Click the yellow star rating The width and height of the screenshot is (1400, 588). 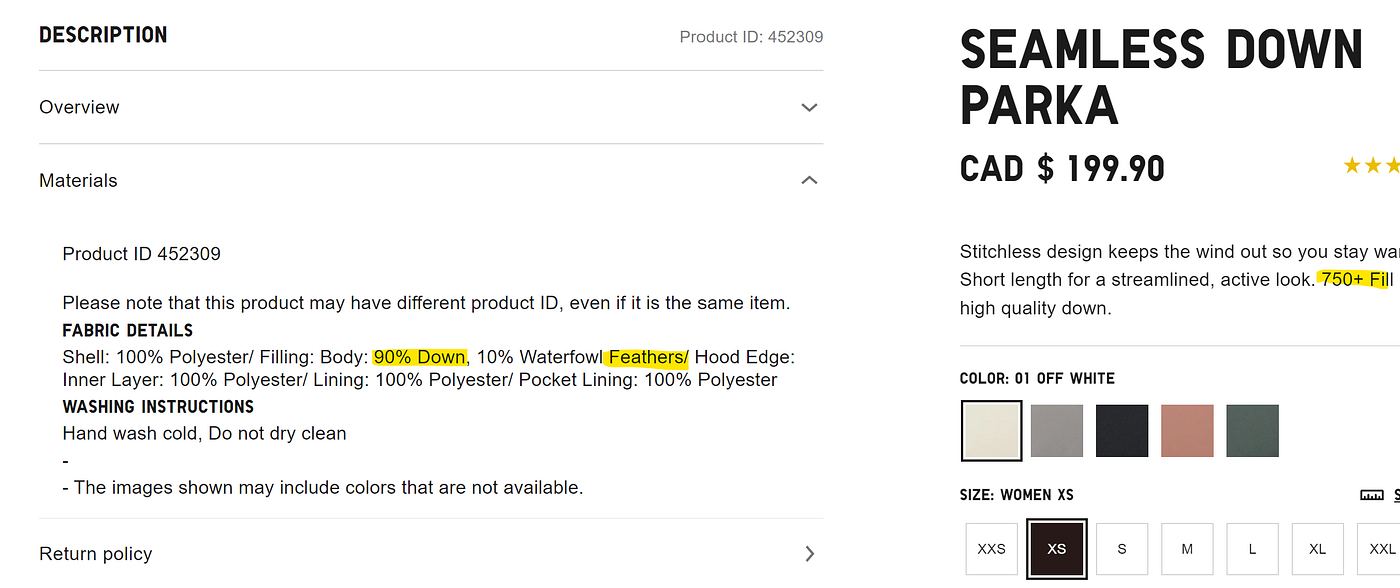[x=1371, y=165]
